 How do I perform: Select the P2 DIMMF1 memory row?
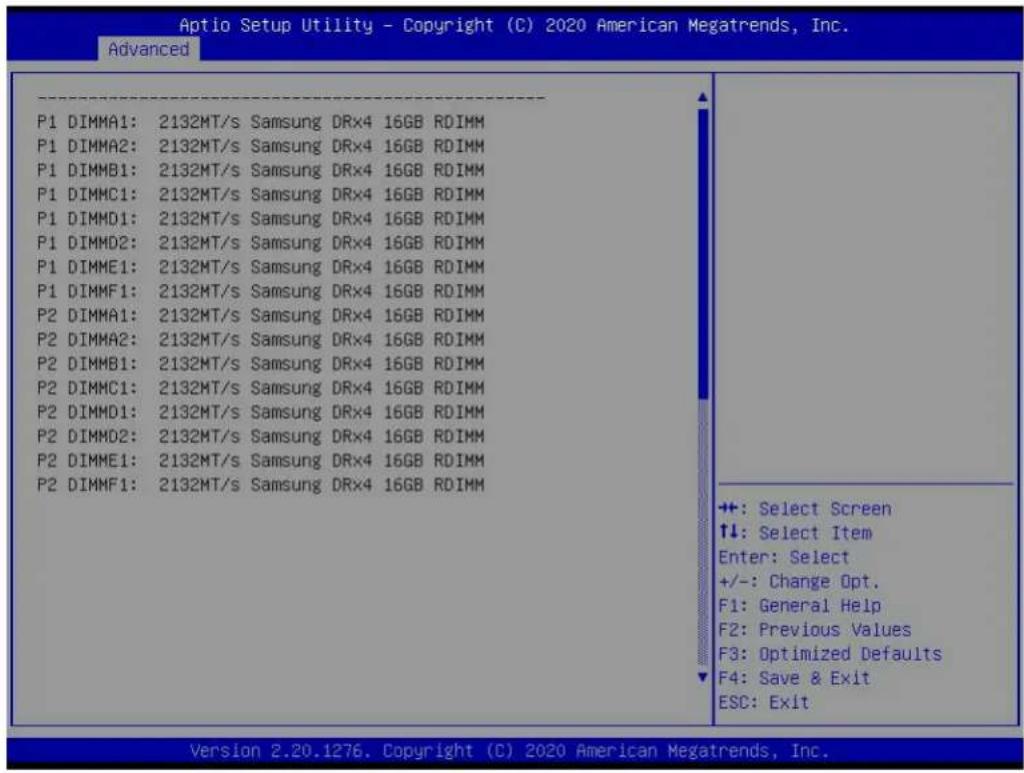pyautogui.click(x=261, y=484)
